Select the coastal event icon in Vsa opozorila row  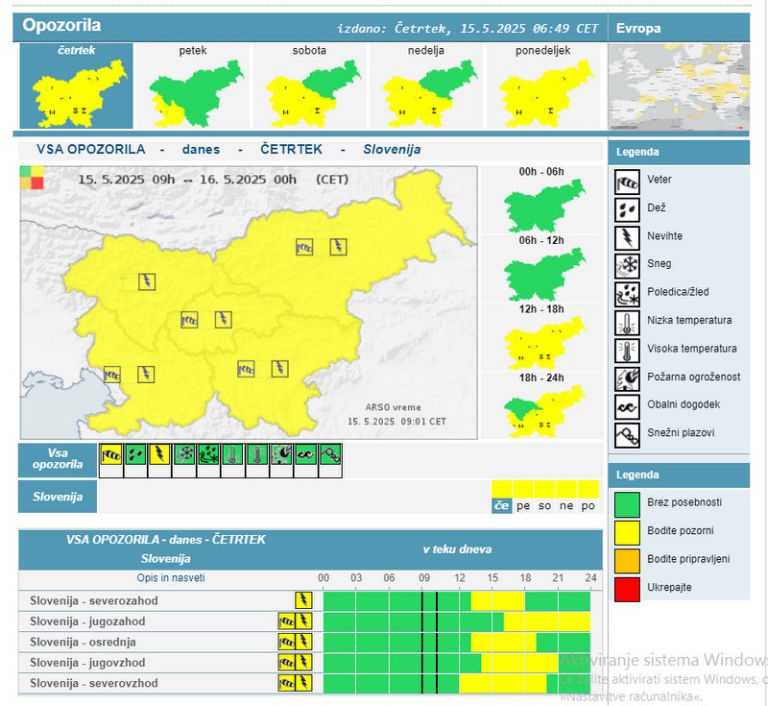pyautogui.click(x=306, y=459)
